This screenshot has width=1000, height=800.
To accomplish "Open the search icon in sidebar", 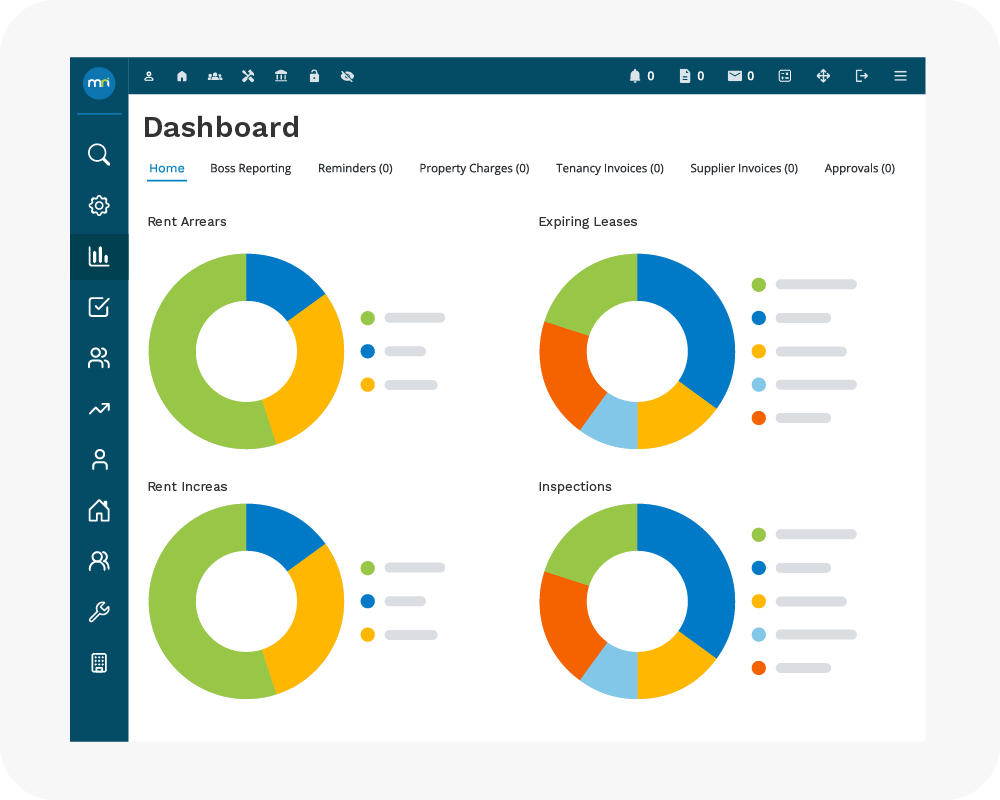I will (98, 154).
